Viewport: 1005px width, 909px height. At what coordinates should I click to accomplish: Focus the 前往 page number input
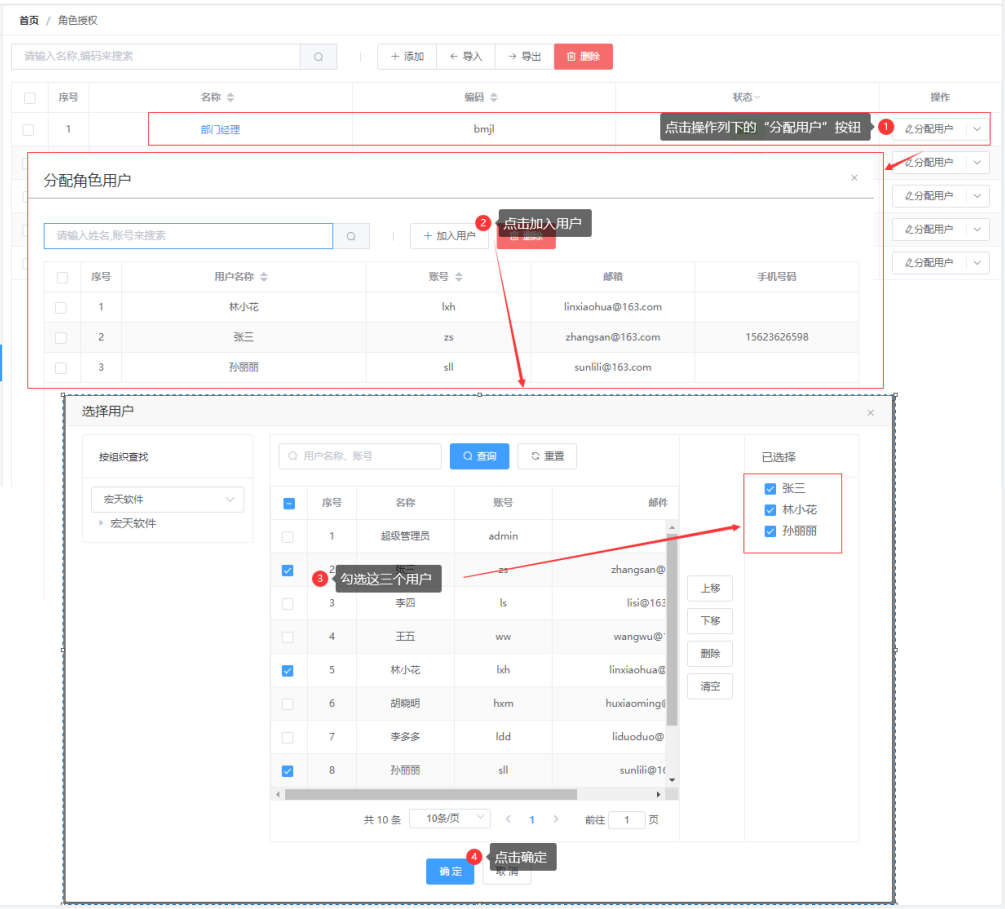[x=626, y=819]
